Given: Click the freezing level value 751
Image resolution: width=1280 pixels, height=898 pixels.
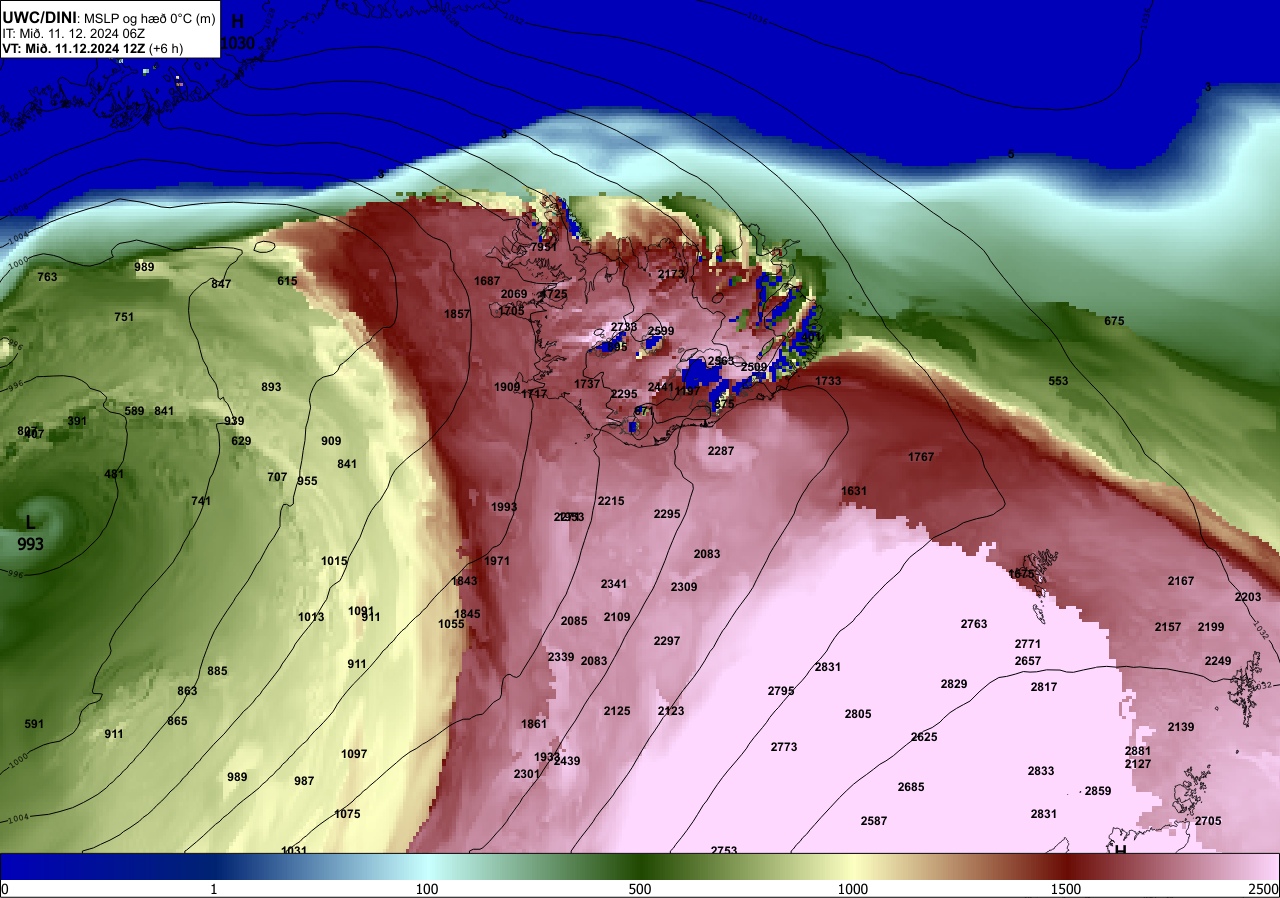Looking at the screenshot, I should [x=124, y=317].
